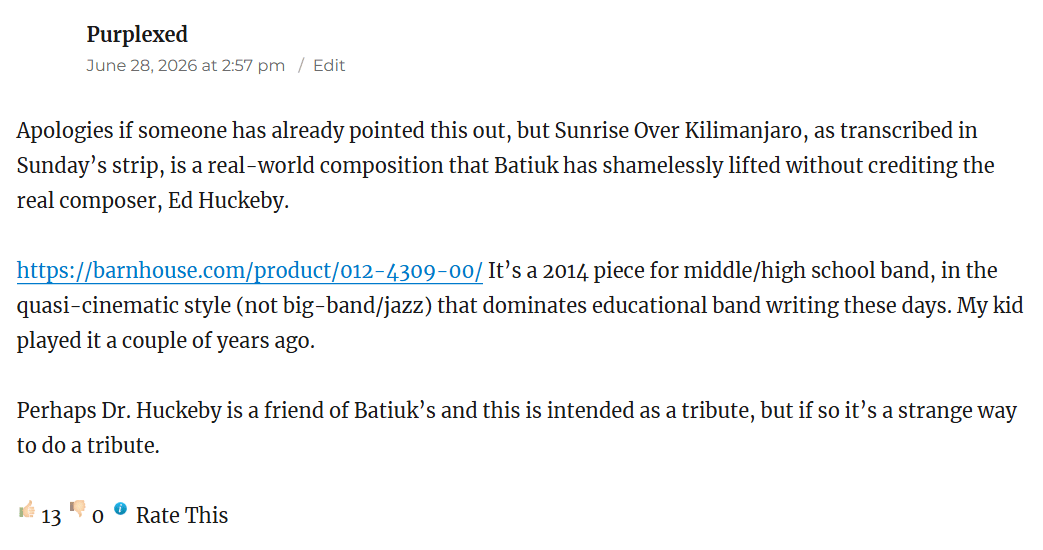Click the thumbs up rating icon

tap(27, 510)
